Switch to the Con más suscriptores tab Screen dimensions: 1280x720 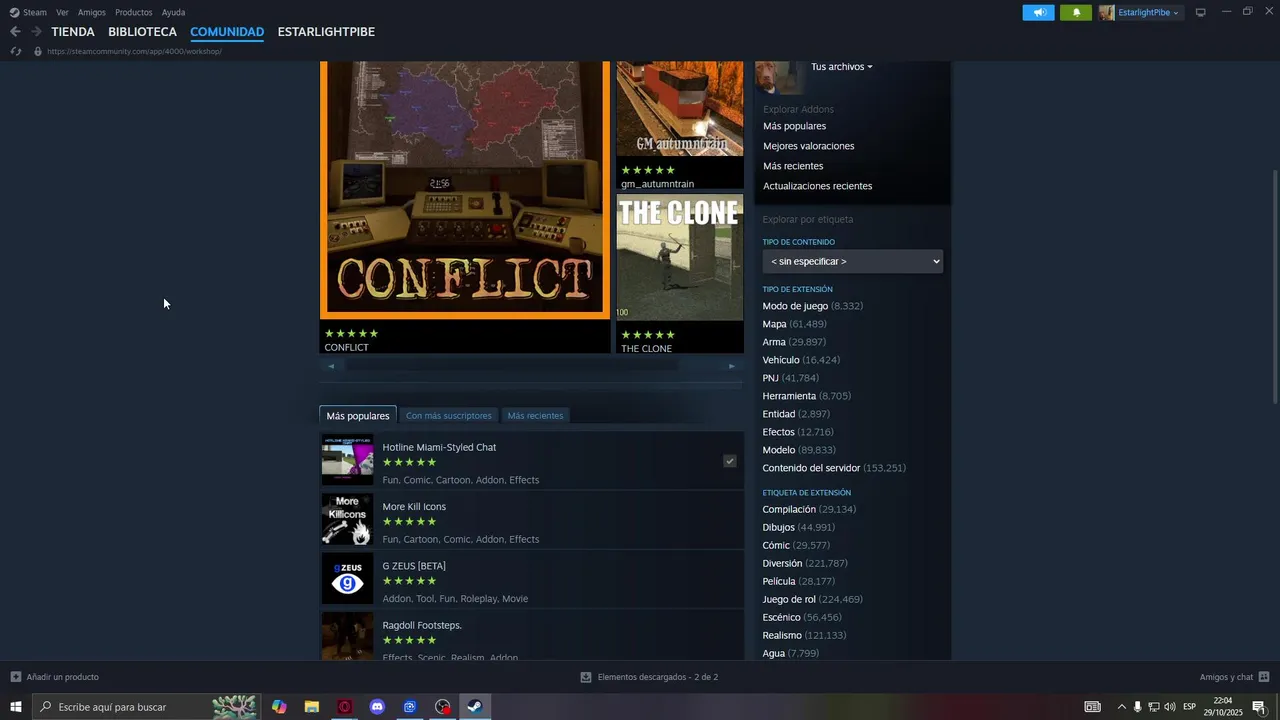(x=449, y=415)
